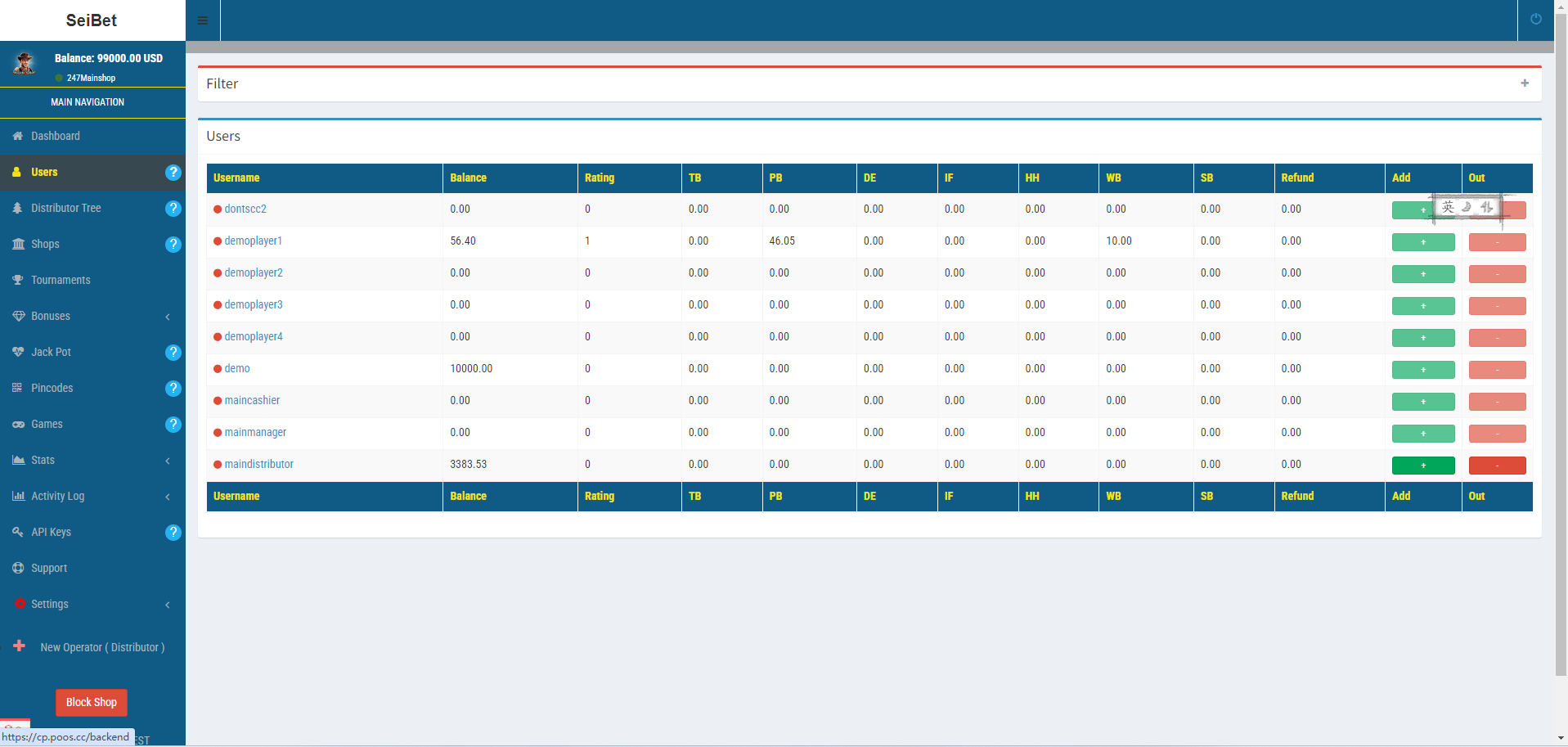
Task: Add balance to mainmanager
Action: click(1423, 434)
